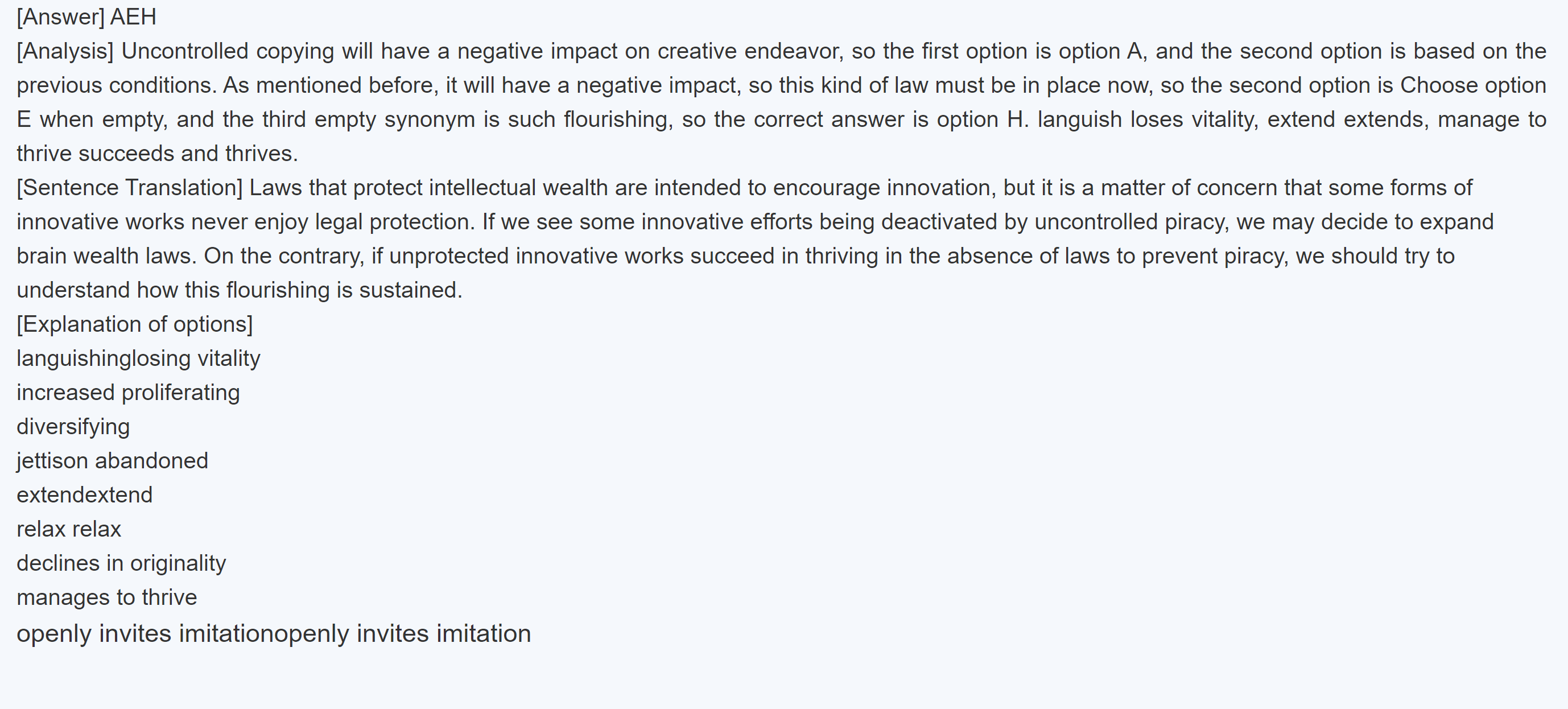Click the text "thrive succeeds and thrives."

pos(157,154)
